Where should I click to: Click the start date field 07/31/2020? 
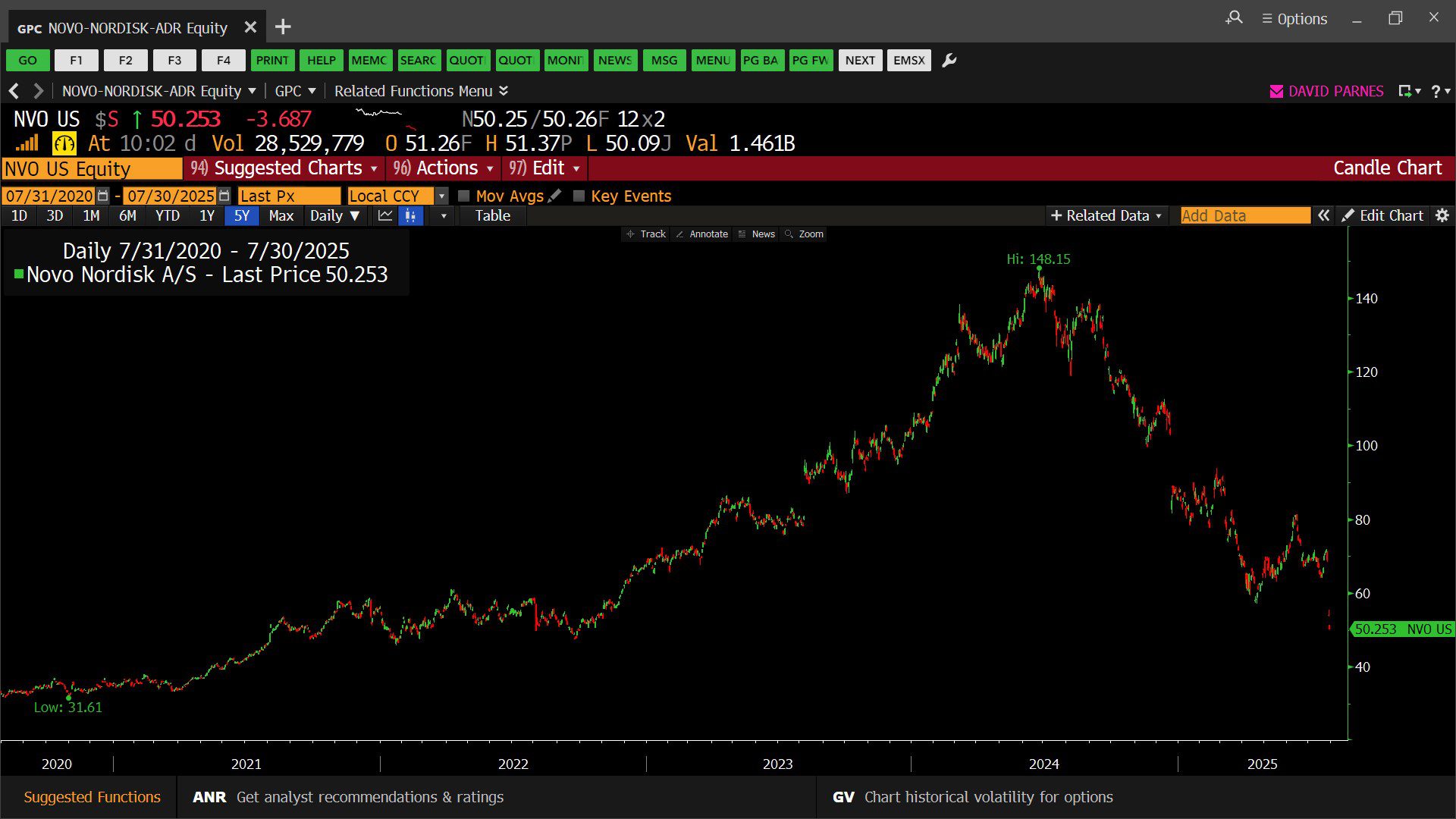pyautogui.click(x=49, y=196)
